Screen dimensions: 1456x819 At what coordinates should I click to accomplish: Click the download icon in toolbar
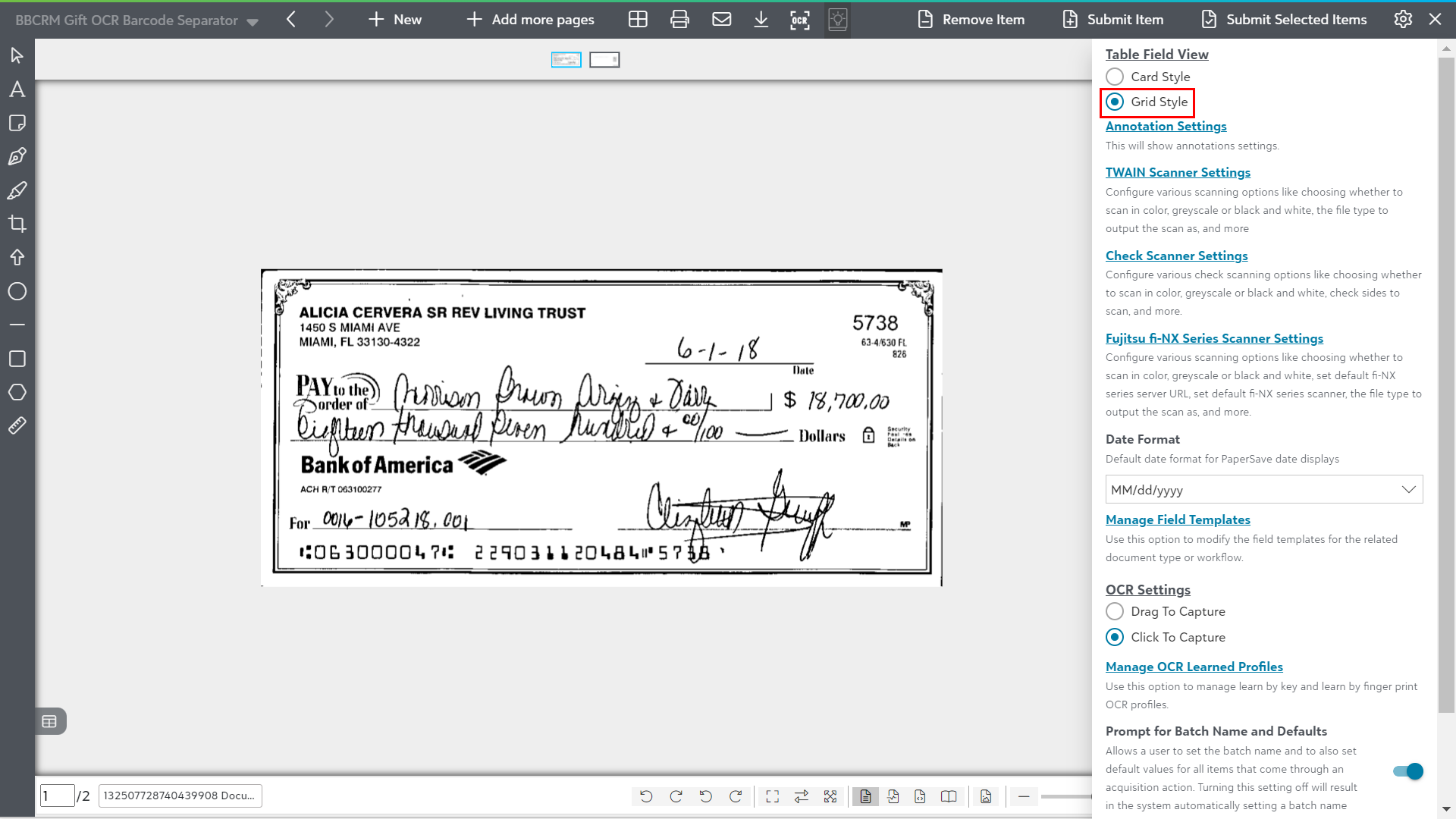point(761,20)
